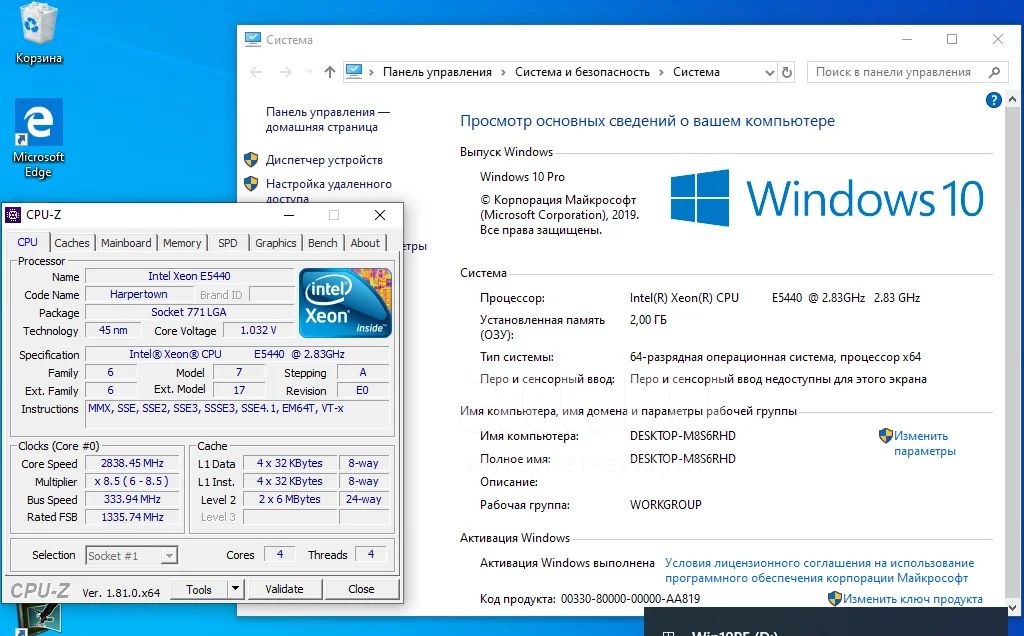This screenshot has height=636, width=1024.
Task: Expand the chevron after Система и безопасность breadcrumb
Action: 661,72
